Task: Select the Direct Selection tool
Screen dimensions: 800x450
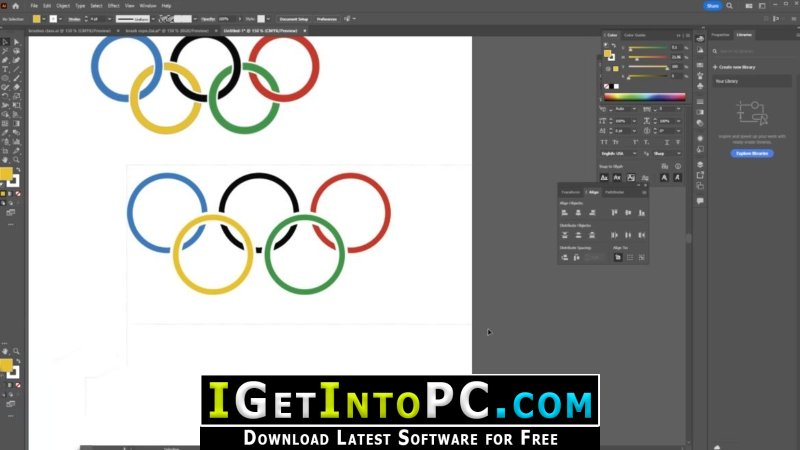Action: 16,42
